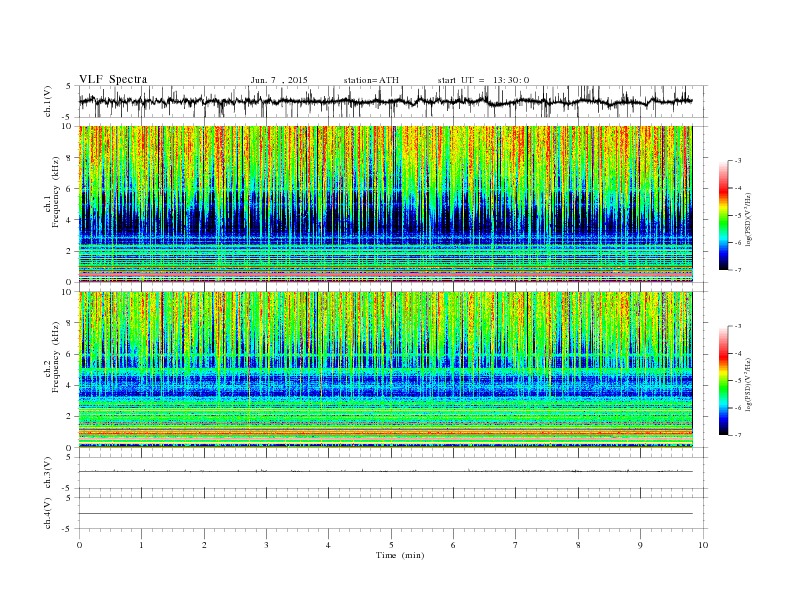Image resolution: width=792 pixels, height=612 pixels.
Task: Click the "8" kHz tick of ch.1 spectrogram
Action: [70, 158]
